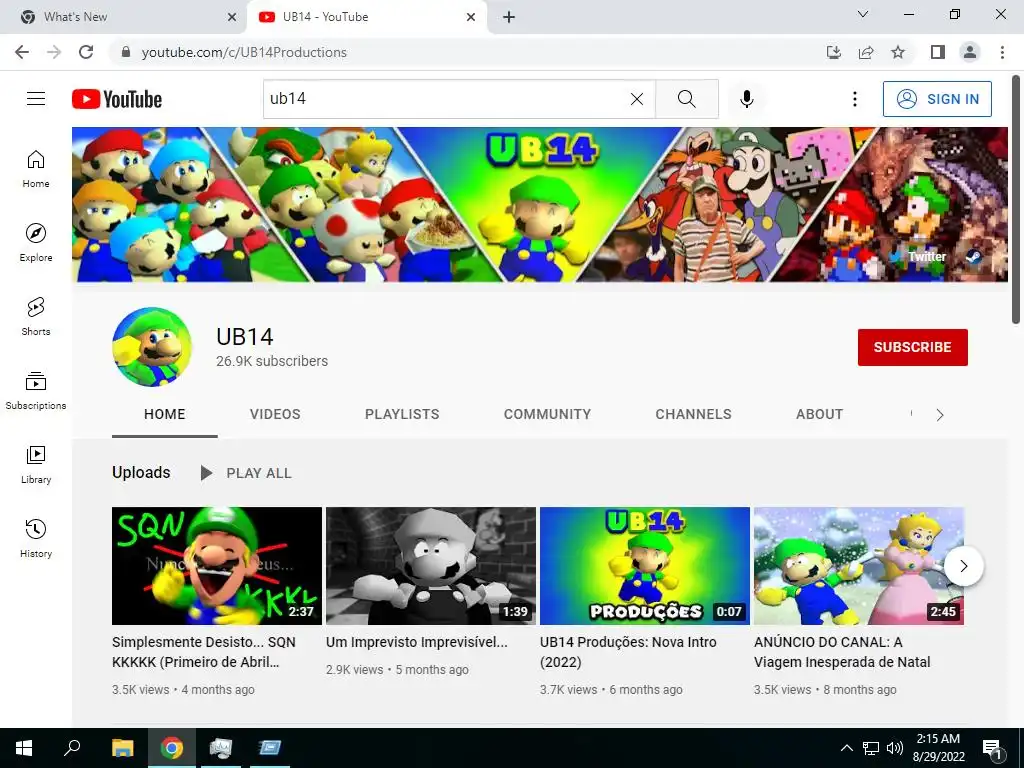Click the share page icon in address bar
1024x768 pixels.
(x=866, y=52)
